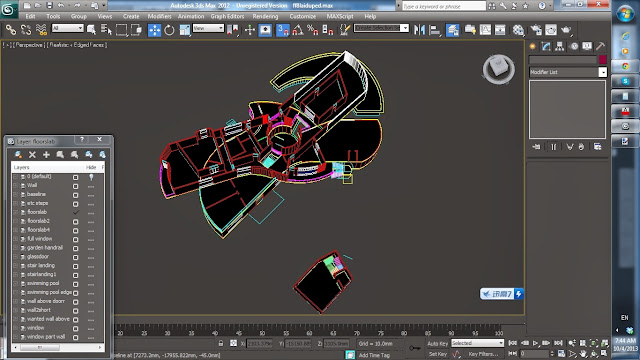Choose the Rectangular Selection Region tool
The height and width of the screenshot is (360, 640).
(121, 30)
